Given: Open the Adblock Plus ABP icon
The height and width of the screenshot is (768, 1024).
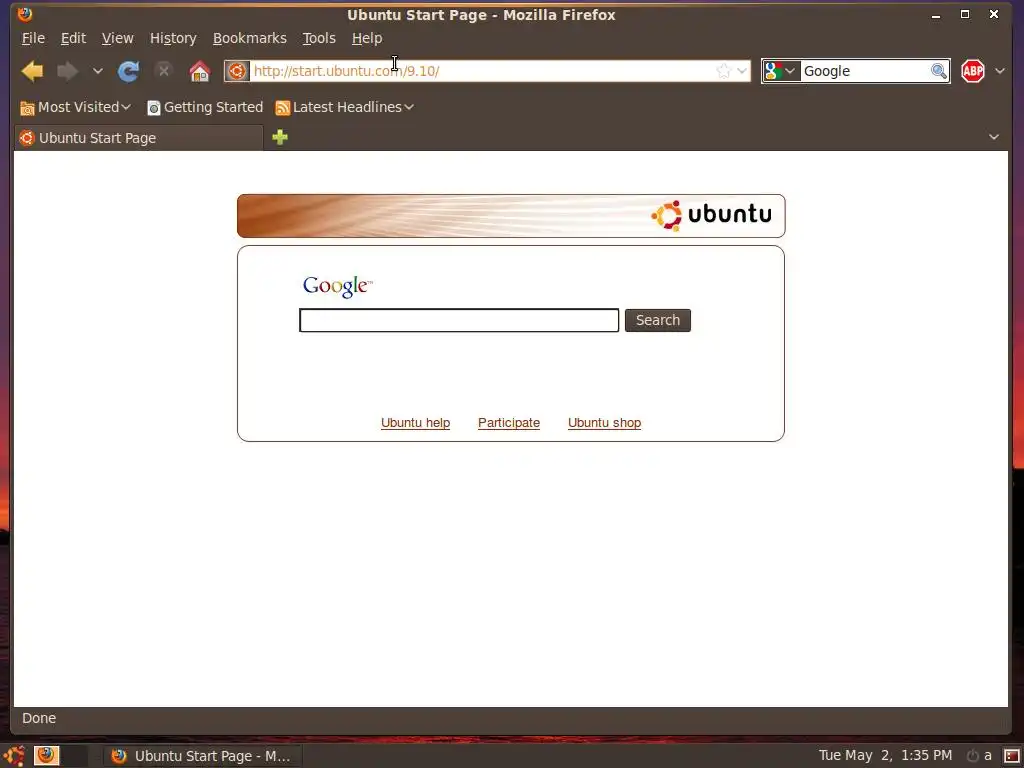Looking at the screenshot, I should 972,71.
